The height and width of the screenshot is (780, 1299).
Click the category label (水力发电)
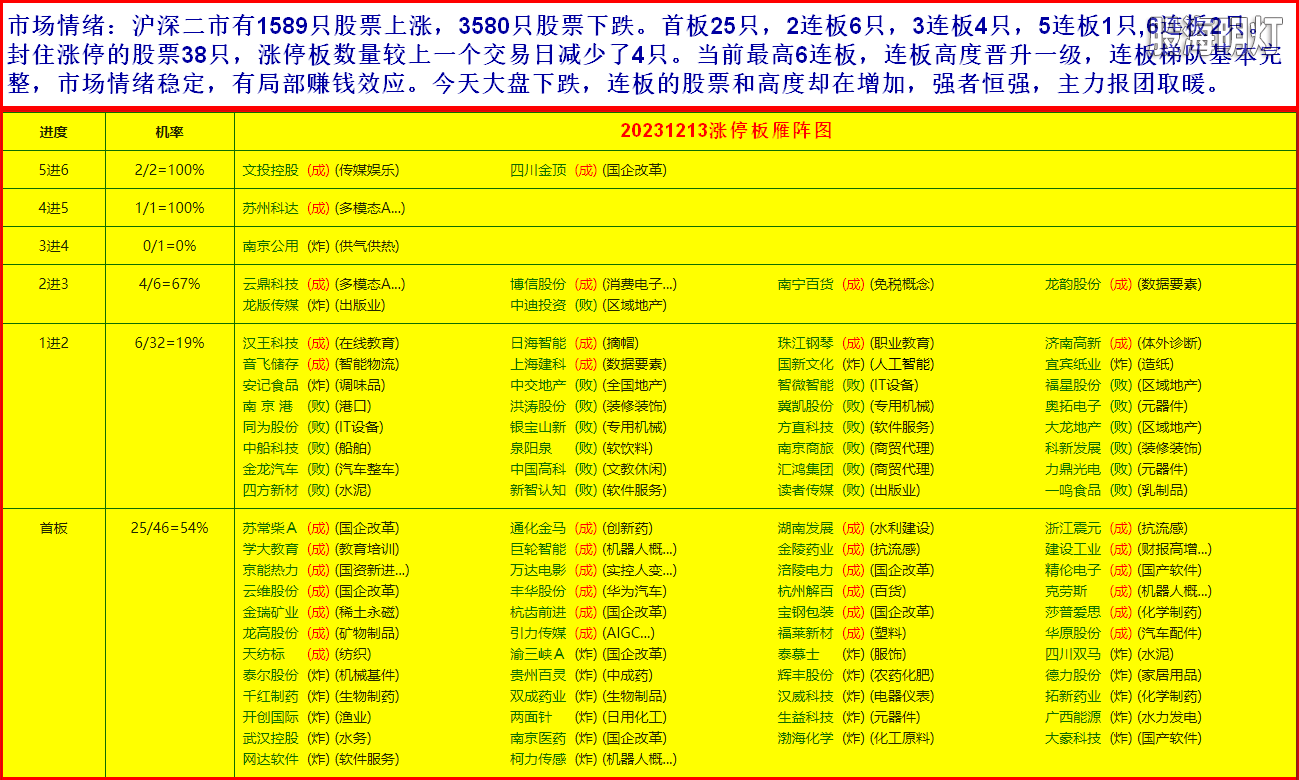point(1170,717)
